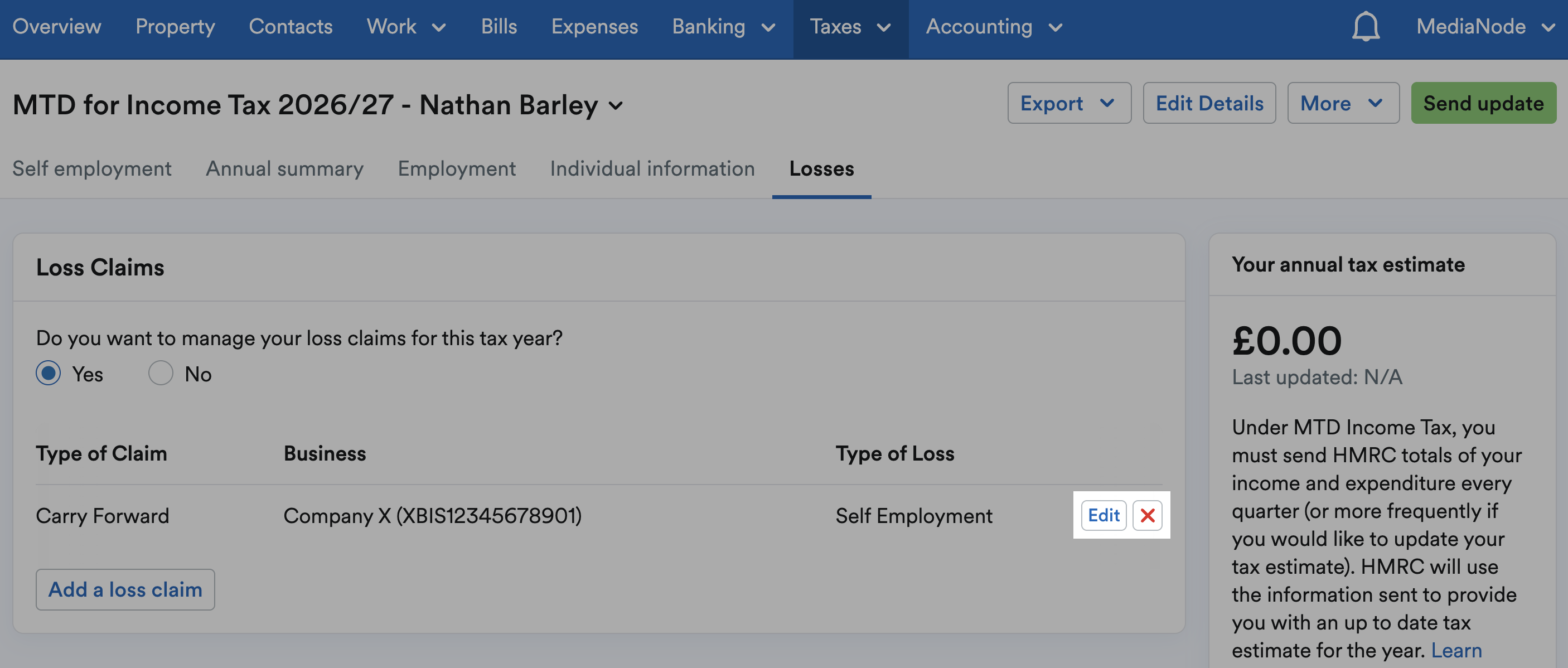Screen dimensions: 1568x668
Task: Open Property in the navigation bar
Action: pyautogui.click(x=175, y=27)
